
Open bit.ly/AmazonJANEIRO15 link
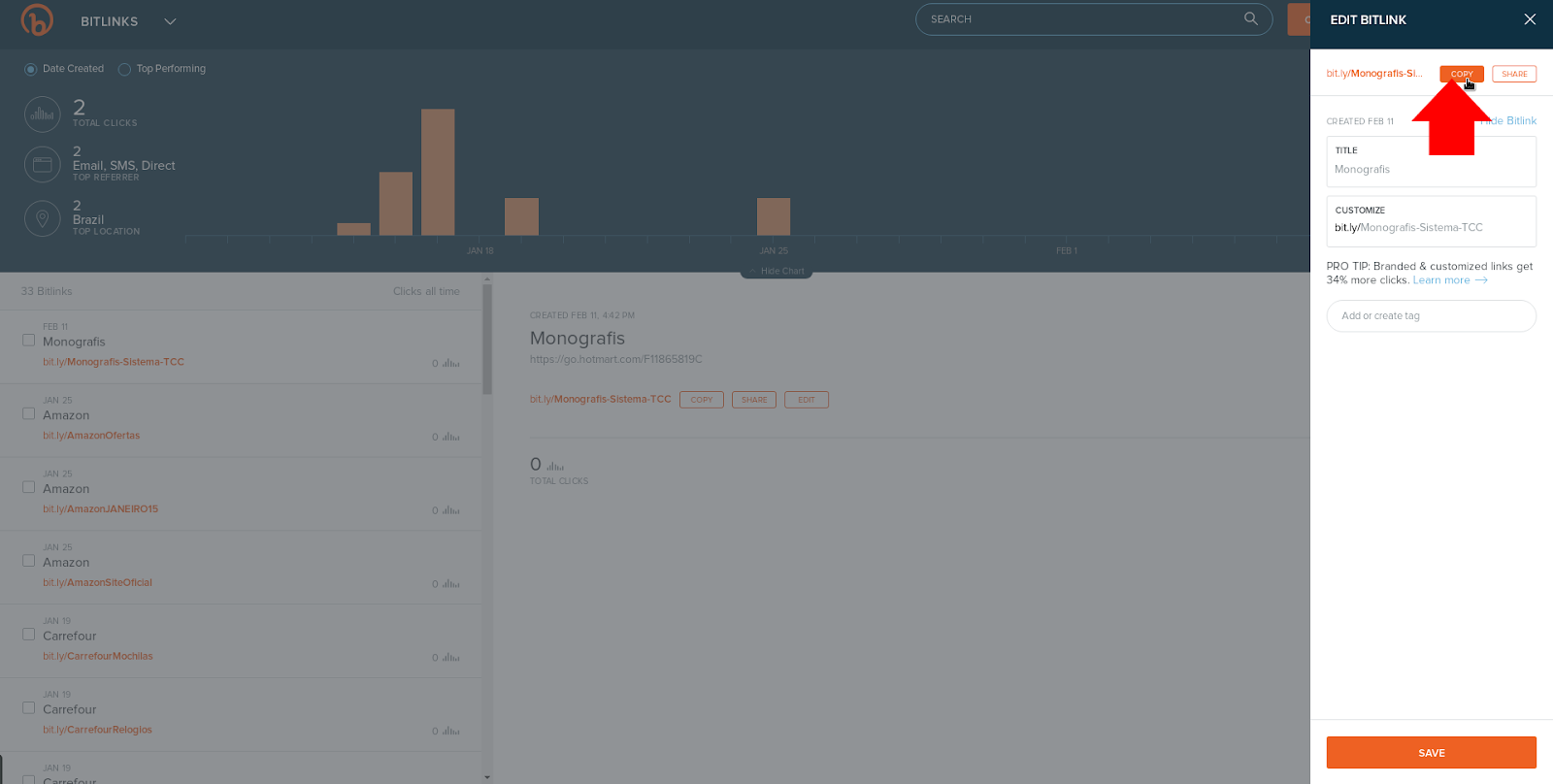point(100,509)
